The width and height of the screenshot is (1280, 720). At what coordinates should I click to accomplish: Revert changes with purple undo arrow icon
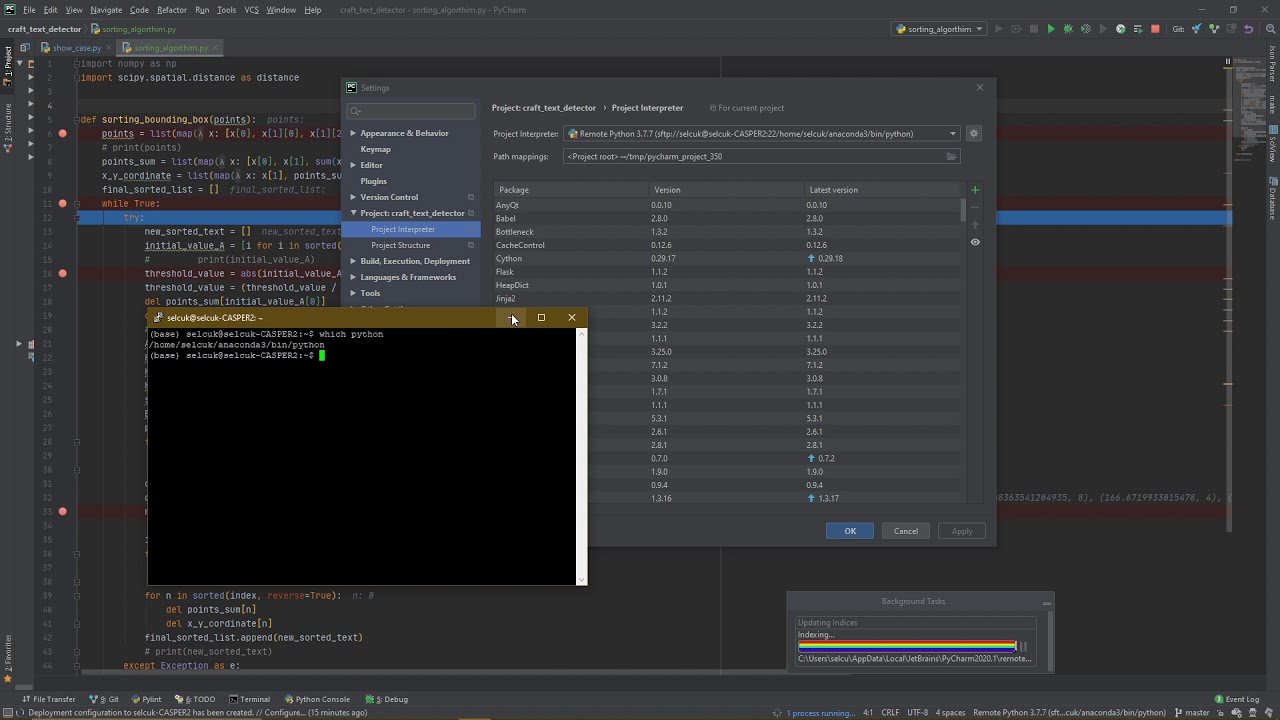[x=1249, y=29]
